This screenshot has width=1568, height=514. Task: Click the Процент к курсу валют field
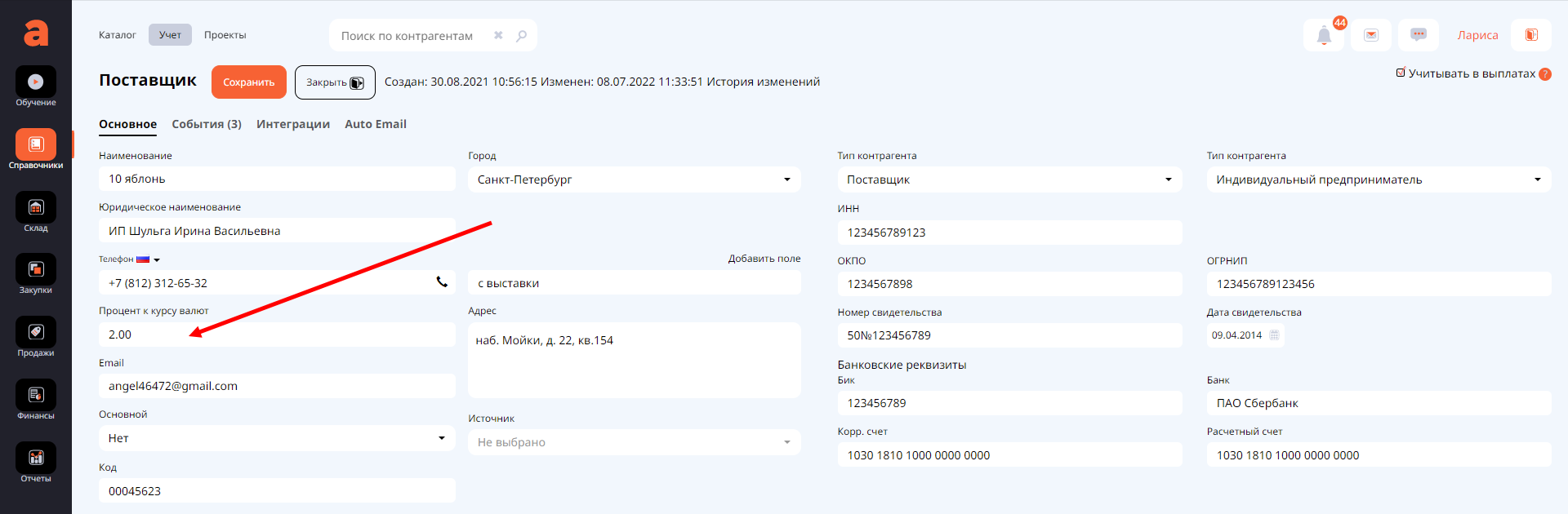[277, 335]
